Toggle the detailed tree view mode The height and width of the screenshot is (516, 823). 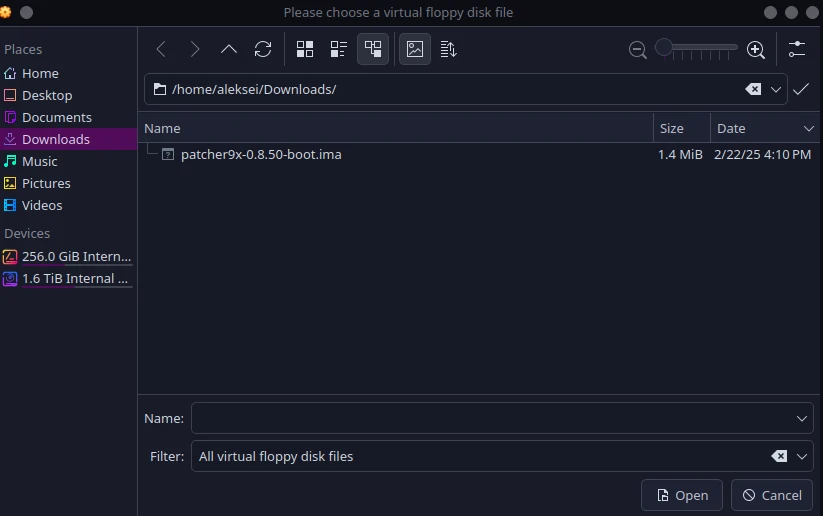point(373,49)
